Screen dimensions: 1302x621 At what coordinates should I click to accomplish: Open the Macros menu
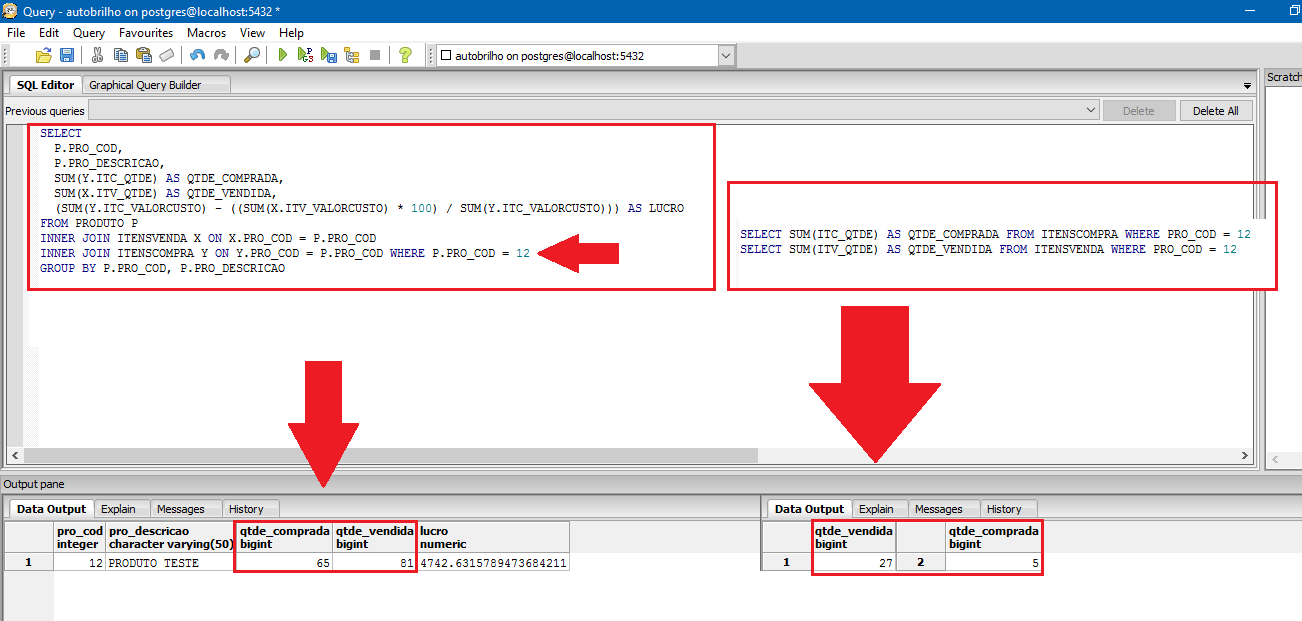click(x=207, y=33)
